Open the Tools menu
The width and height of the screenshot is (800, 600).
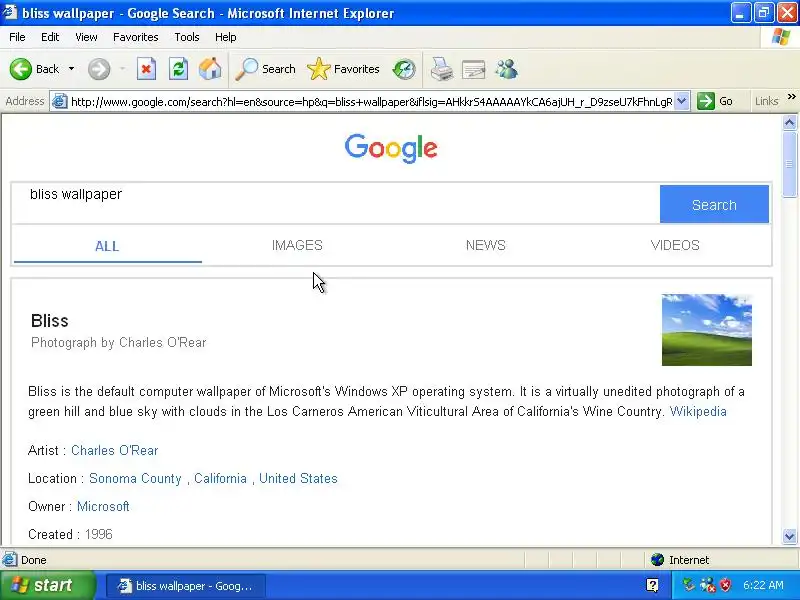(x=187, y=37)
